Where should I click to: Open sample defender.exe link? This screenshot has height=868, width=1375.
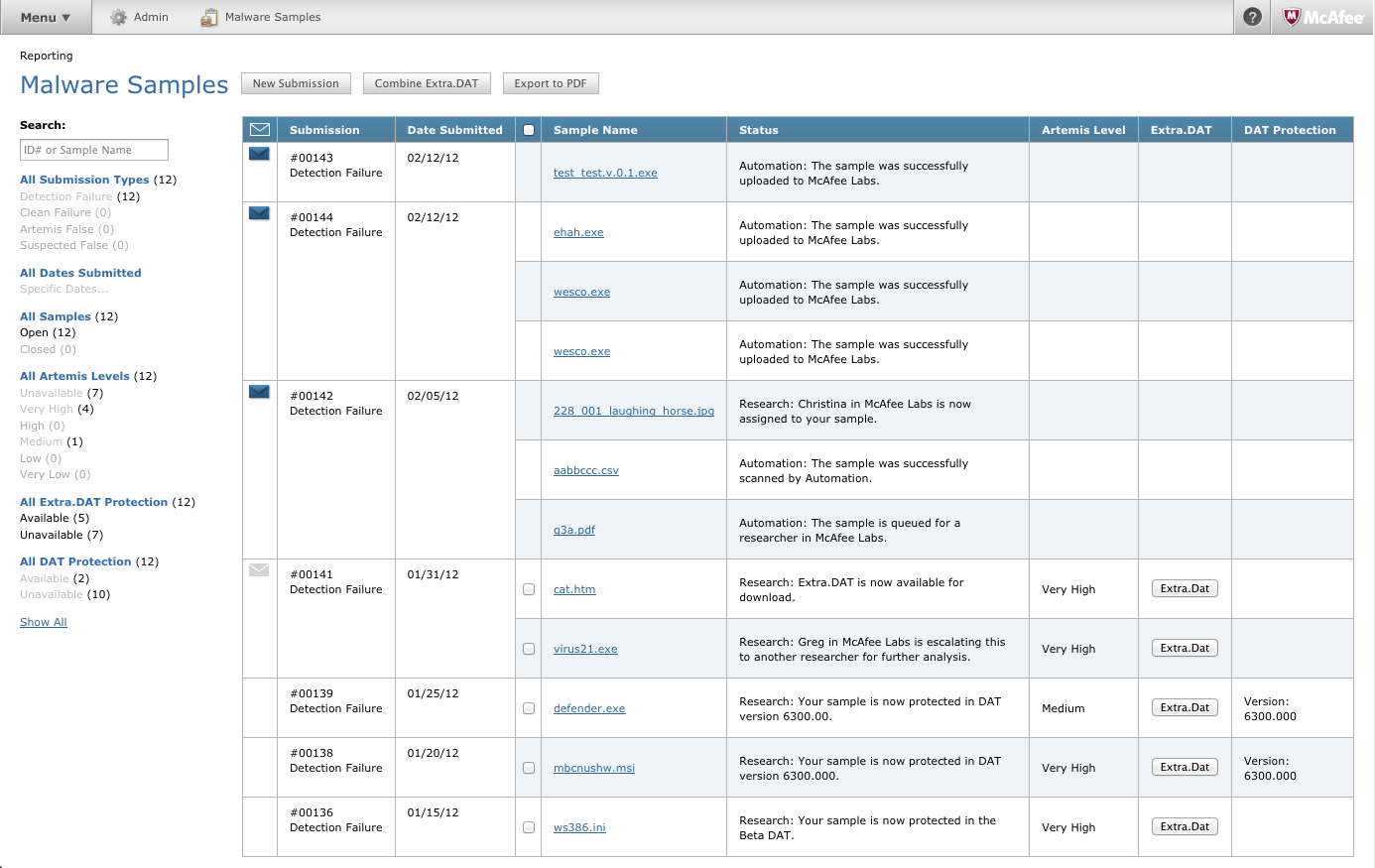coord(589,708)
